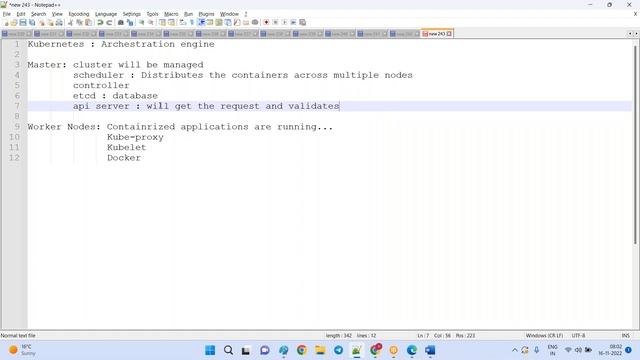Viewport: 640px width, 360px height.
Task: Click the Playback macro icon
Action: (x=284, y=22)
